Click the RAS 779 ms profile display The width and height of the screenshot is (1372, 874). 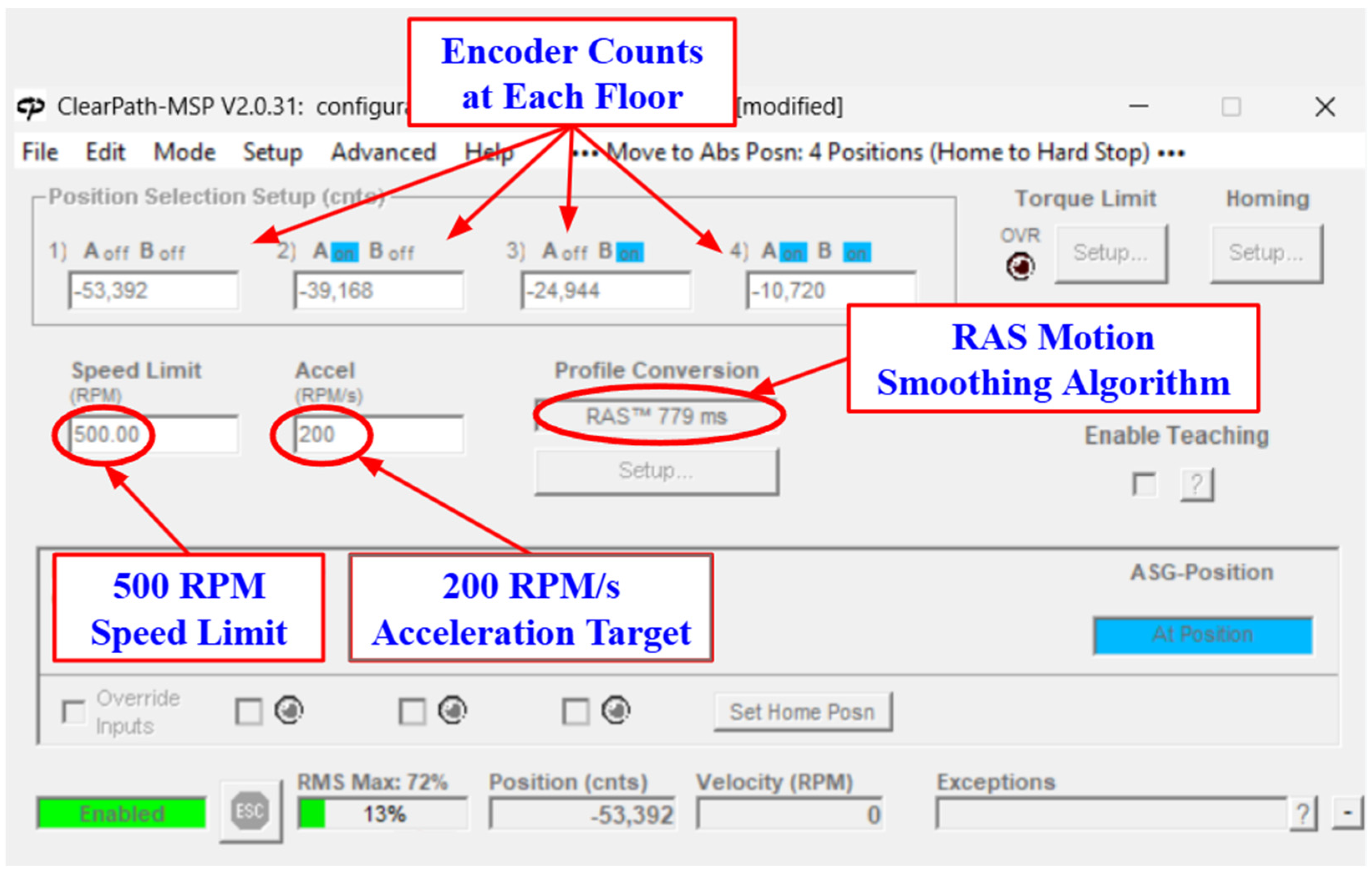click(x=656, y=416)
